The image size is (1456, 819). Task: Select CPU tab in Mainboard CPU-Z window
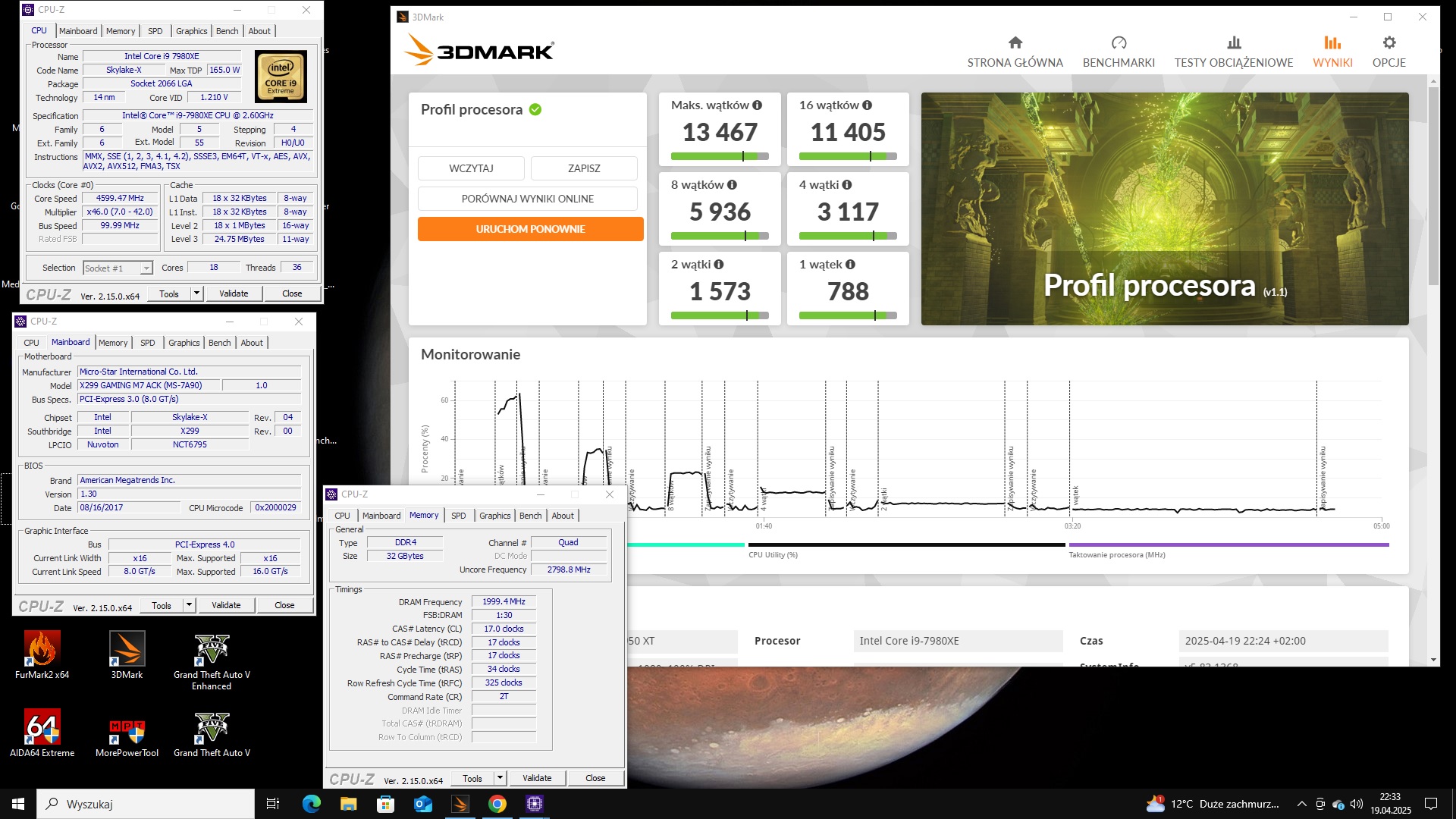coord(31,343)
